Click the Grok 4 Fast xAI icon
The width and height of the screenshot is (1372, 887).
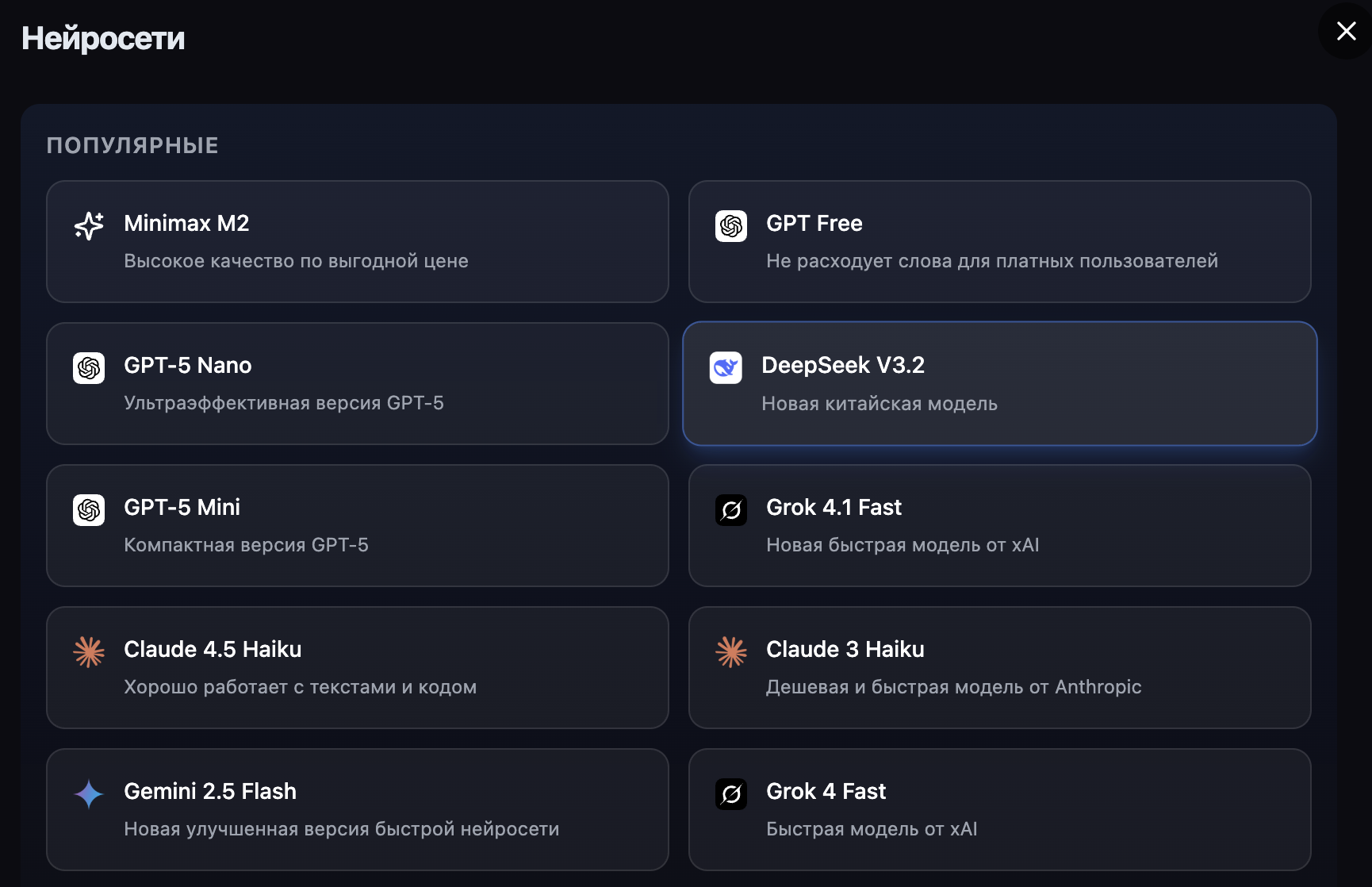coord(731,794)
